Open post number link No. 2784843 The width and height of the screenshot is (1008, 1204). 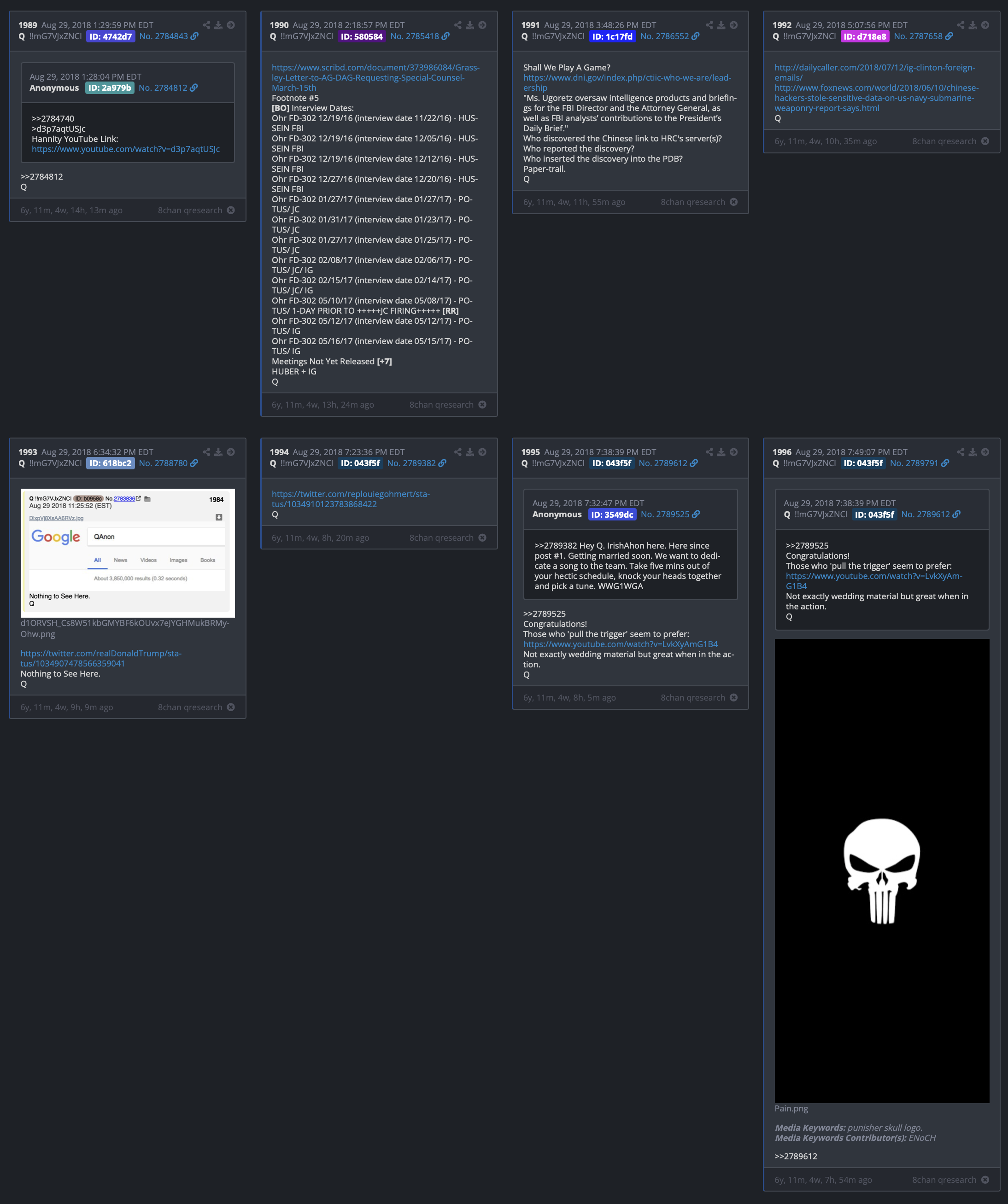pyautogui.click(x=164, y=36)
